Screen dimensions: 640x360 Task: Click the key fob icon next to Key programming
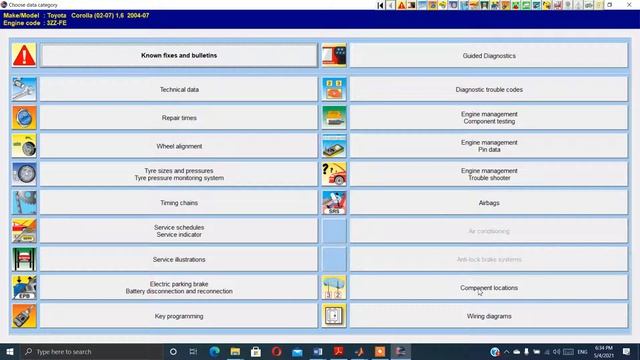[x=24, y=316]
